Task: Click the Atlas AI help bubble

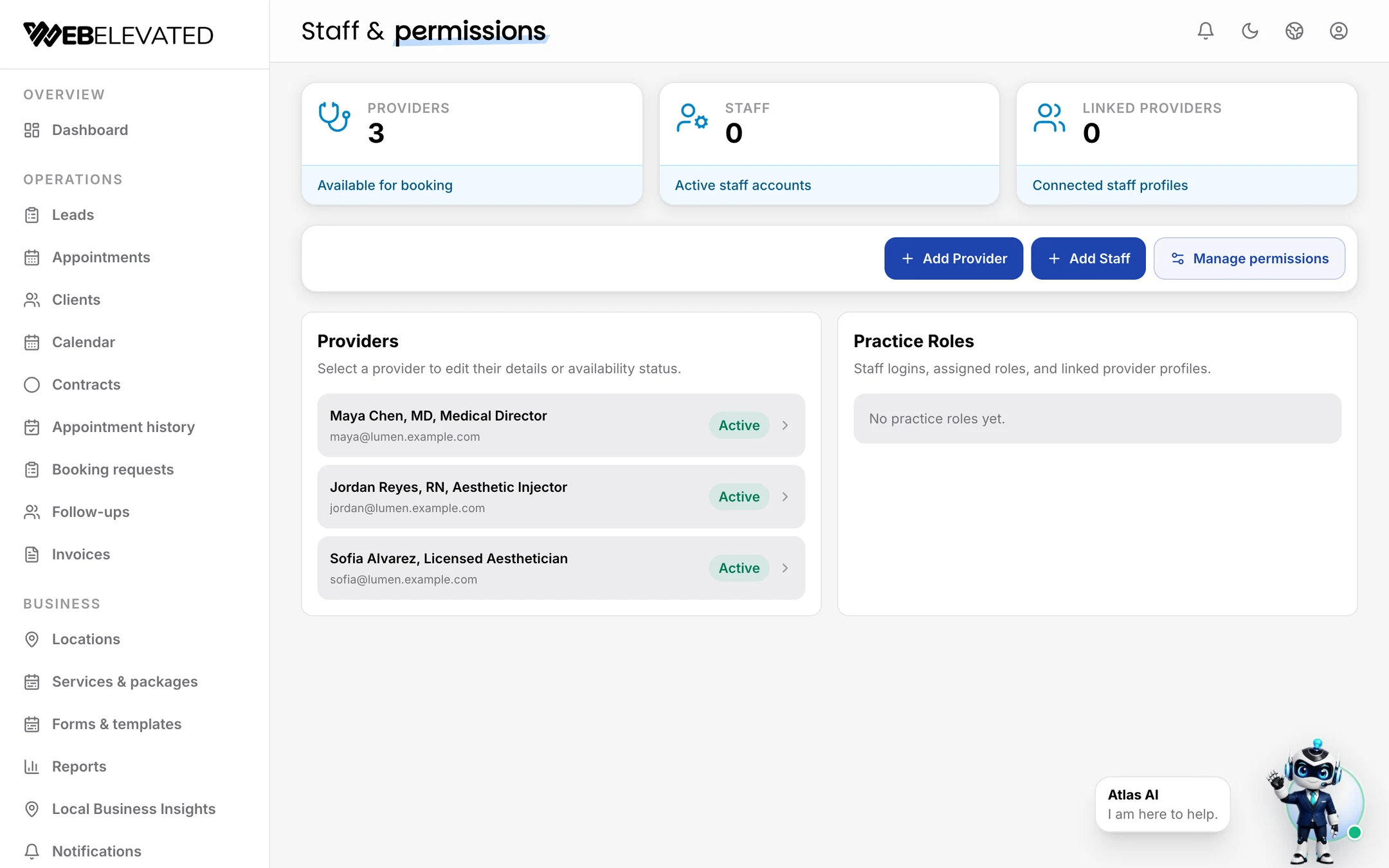Action: point(1163,804)
